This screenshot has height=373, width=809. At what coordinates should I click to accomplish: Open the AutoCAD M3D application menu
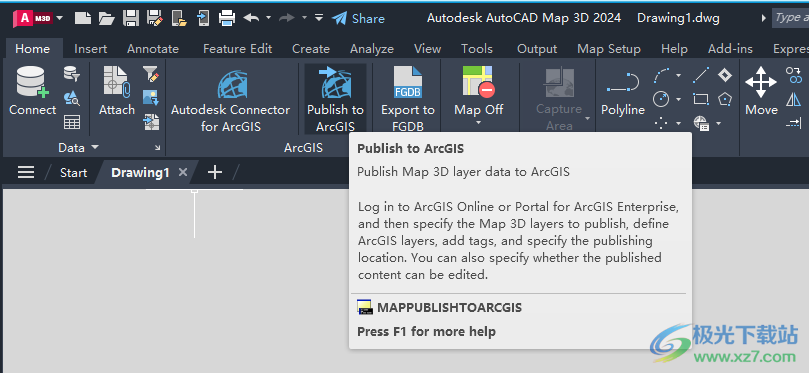(x=37, y=19)
